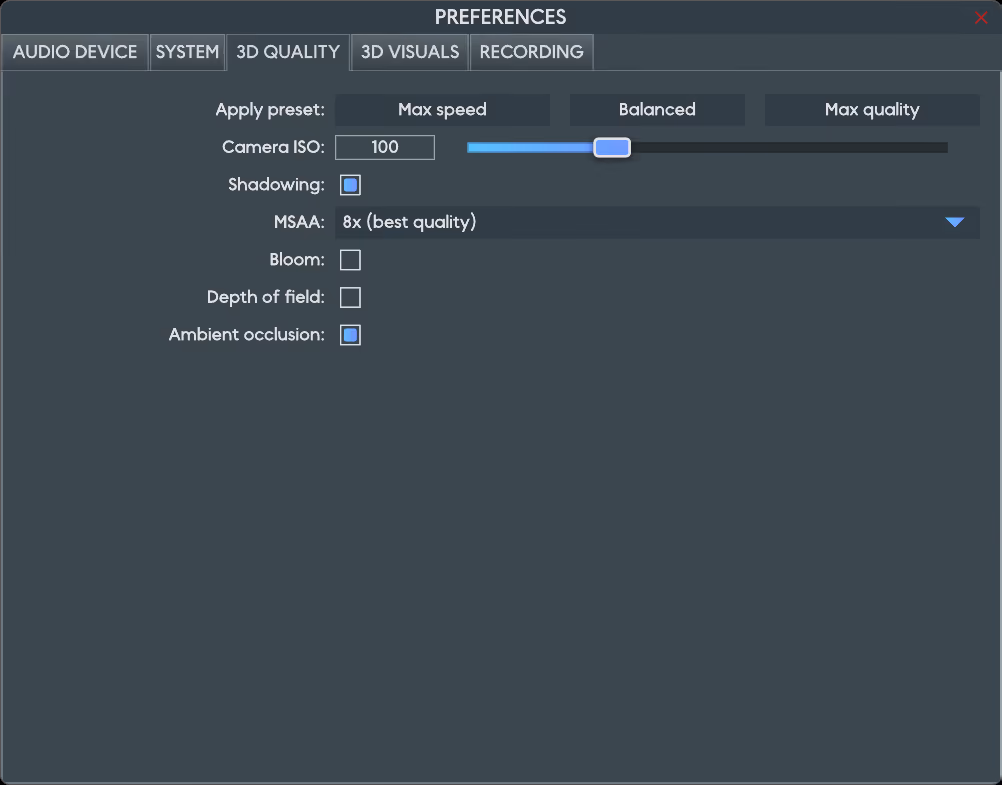Click the 'Bloom:' label text
This screenshot has height=785, width=1002.
[x=297, y=260]
